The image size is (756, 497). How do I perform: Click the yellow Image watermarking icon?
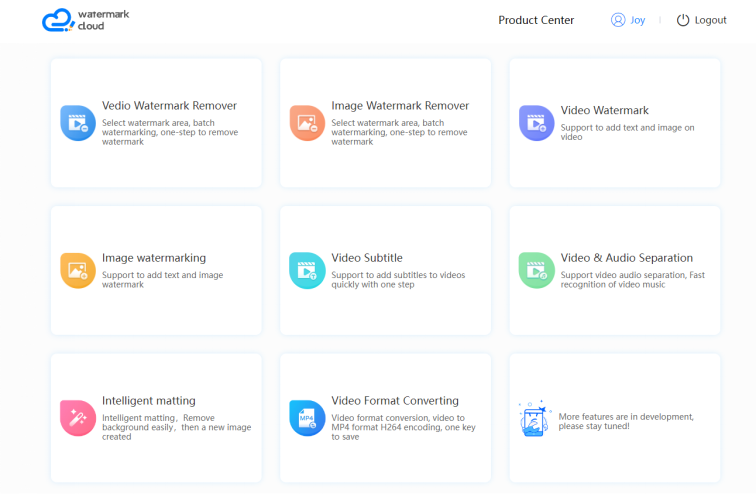(x=78, y=270)
